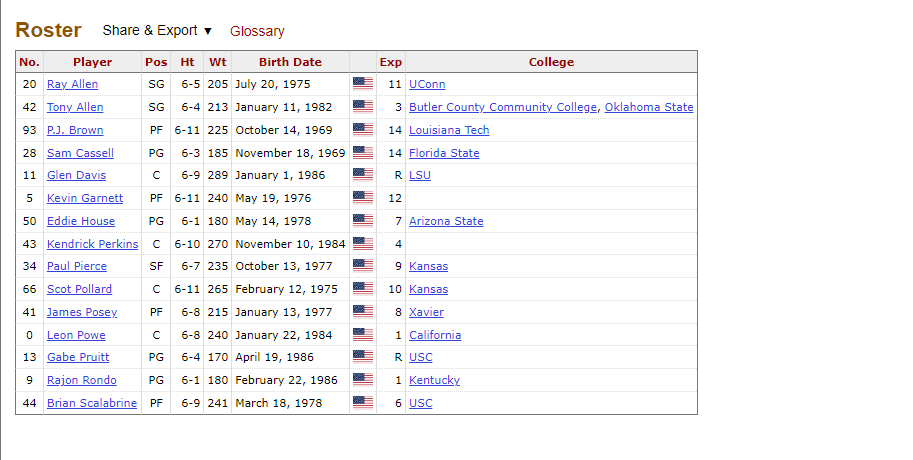Select the weight value 289
This screenshot has width=913, height=460.
(218, 175)
